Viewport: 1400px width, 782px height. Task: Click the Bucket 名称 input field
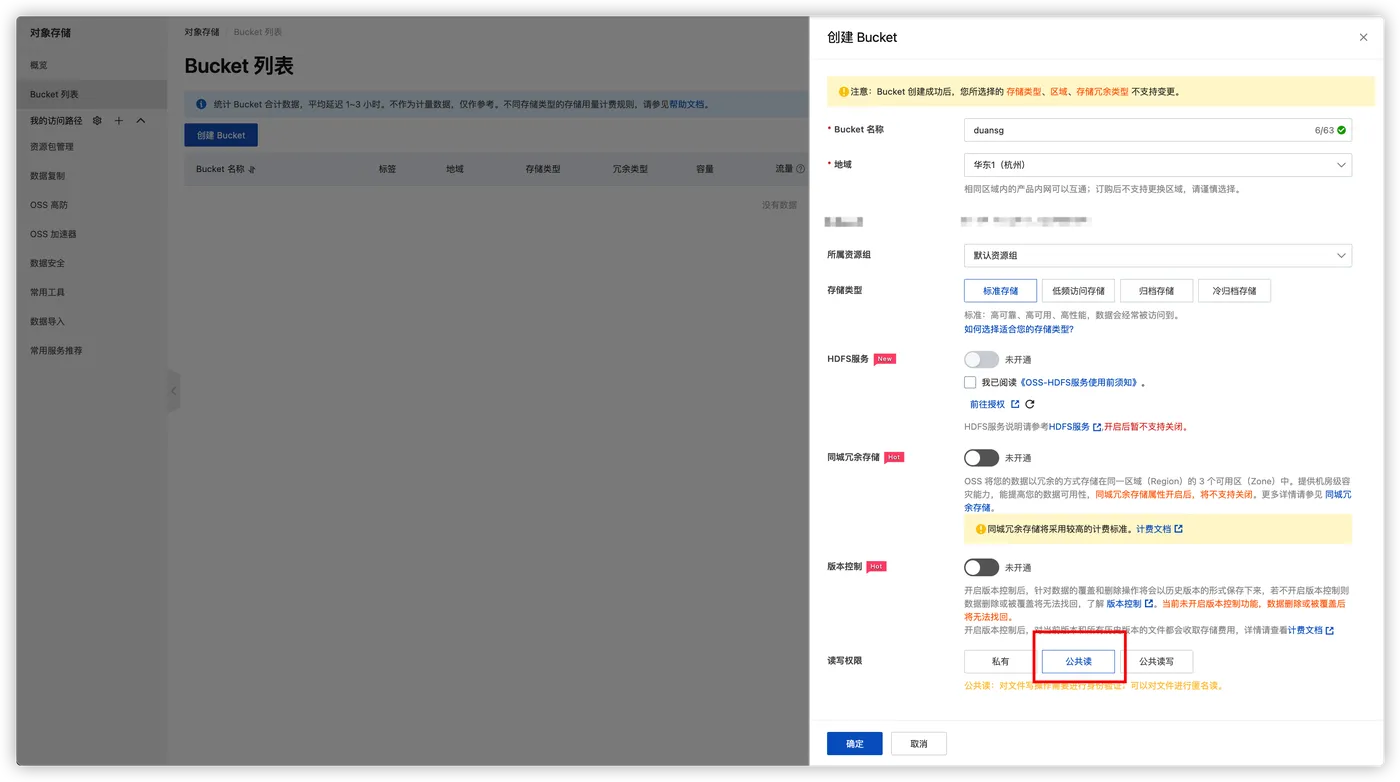click(x=1158, y=130)
